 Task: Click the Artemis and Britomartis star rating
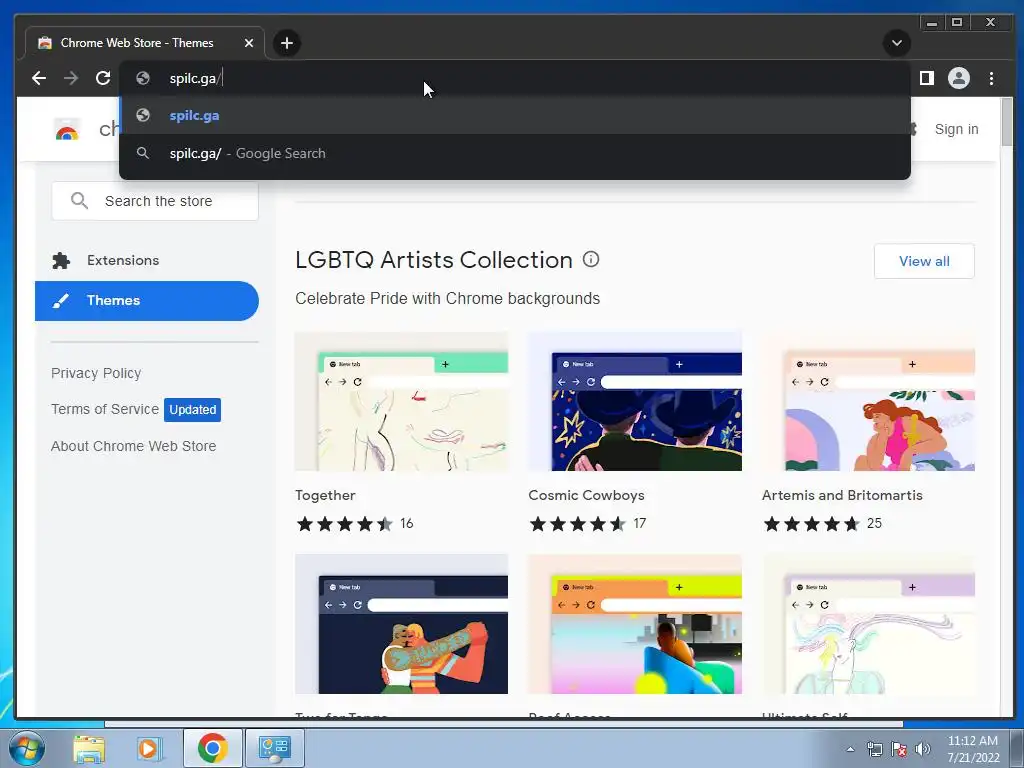pyautogui.click(x=811, y=524)
